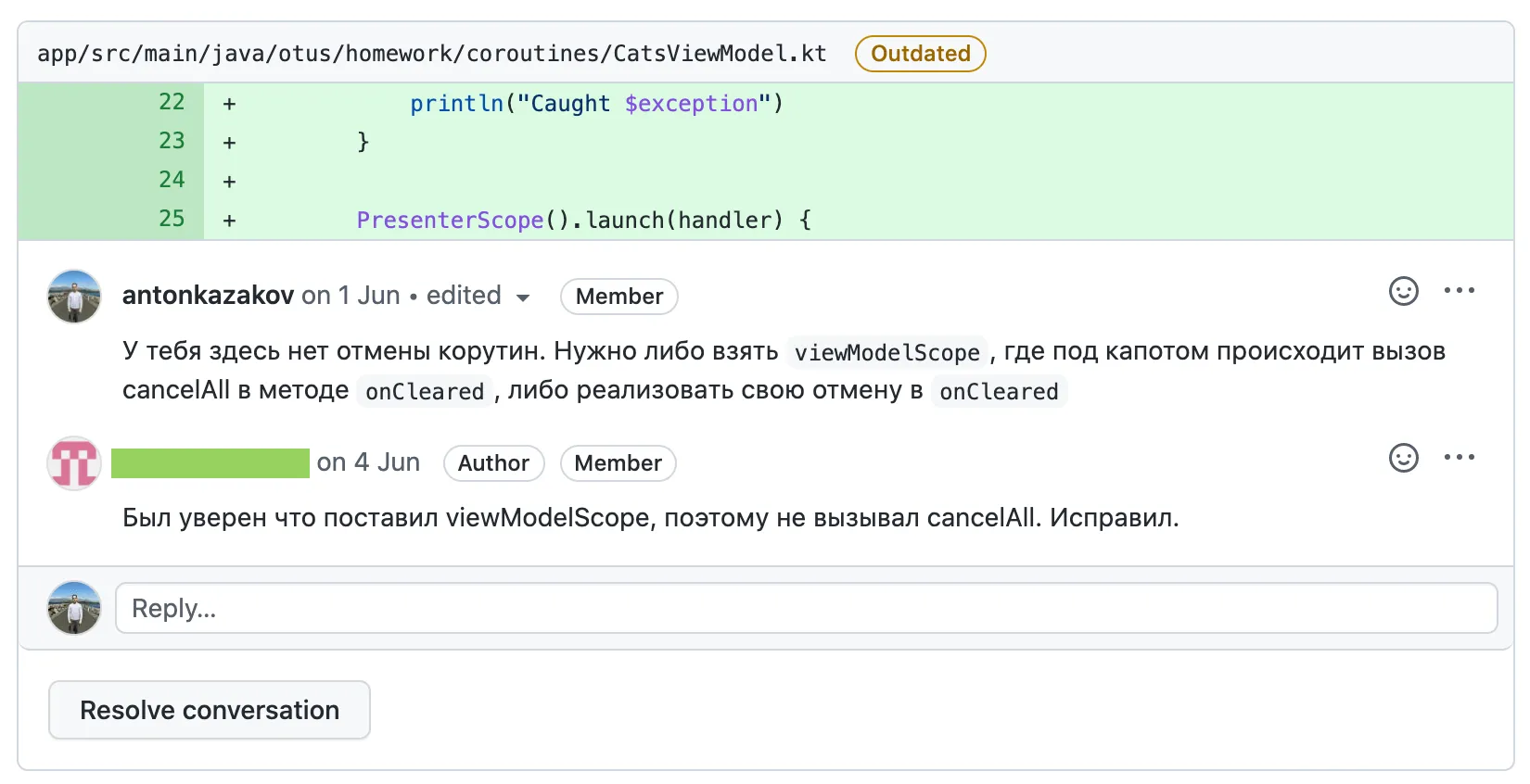
Task: Click the Author badge on the reply
Action: pyautogui.click(x=494, y=463)
